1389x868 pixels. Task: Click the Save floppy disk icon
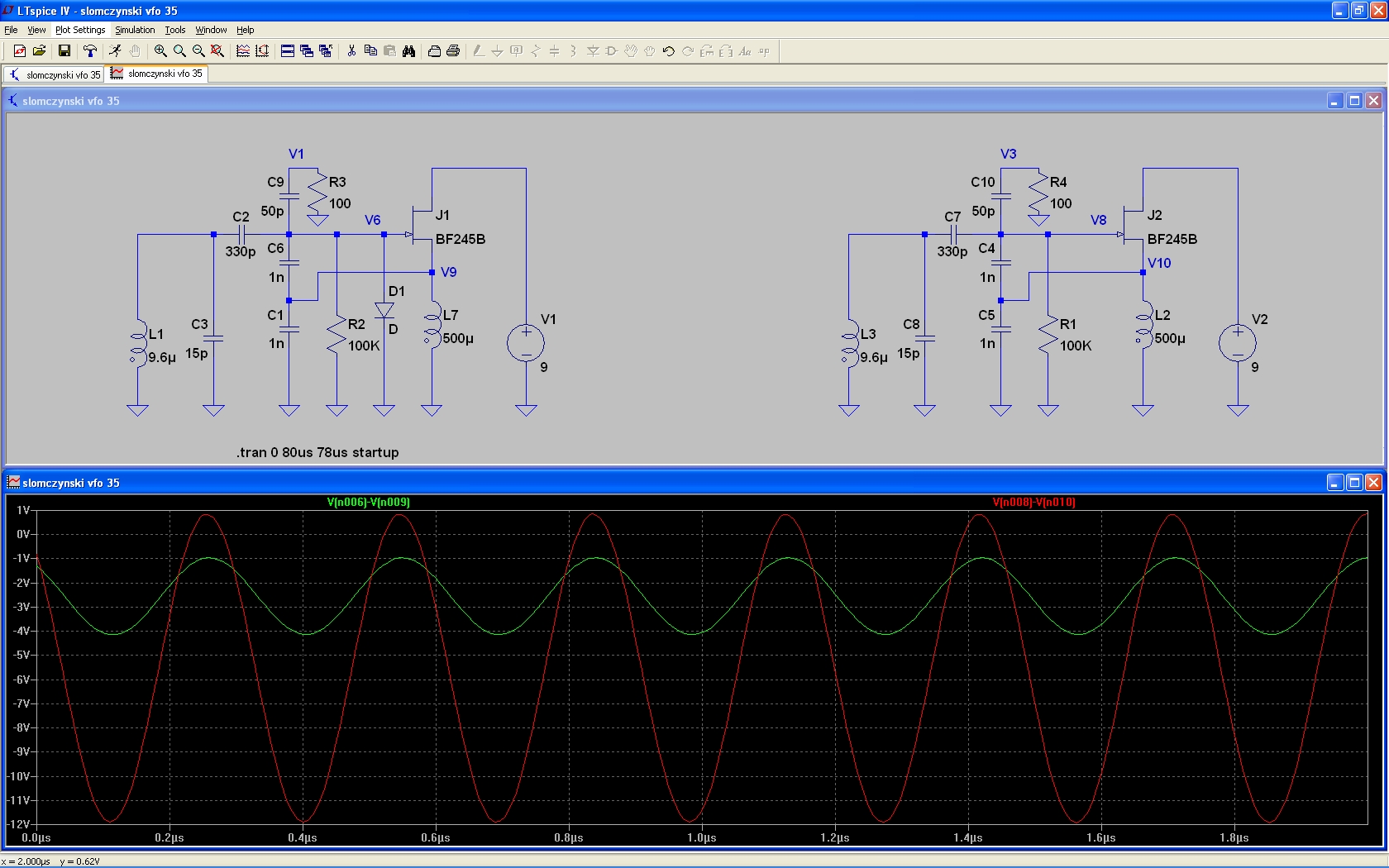pyautogui.click(x=64, y=51)
